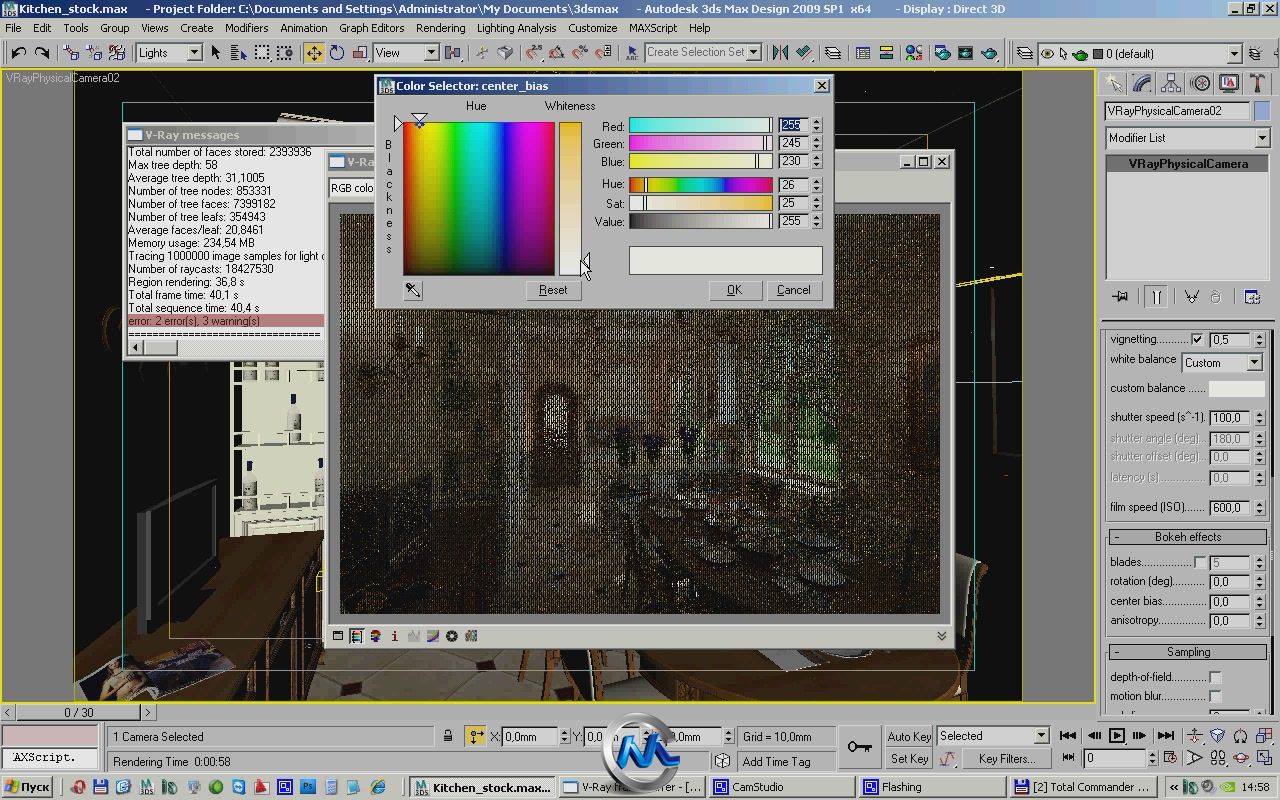Open the Lighting Analysis menu

click(516, 28)
